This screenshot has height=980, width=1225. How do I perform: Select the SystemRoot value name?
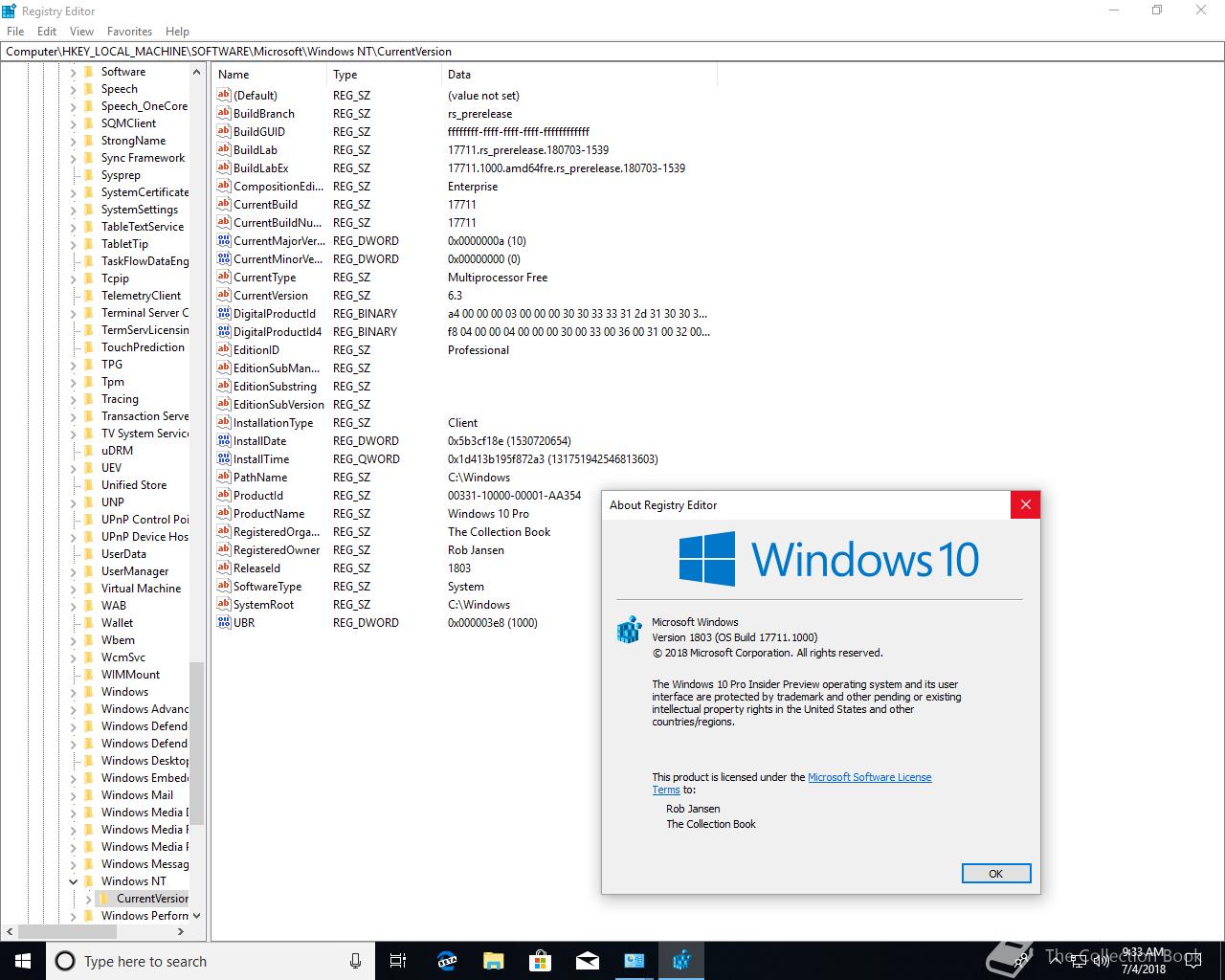(x=263, y=605)
